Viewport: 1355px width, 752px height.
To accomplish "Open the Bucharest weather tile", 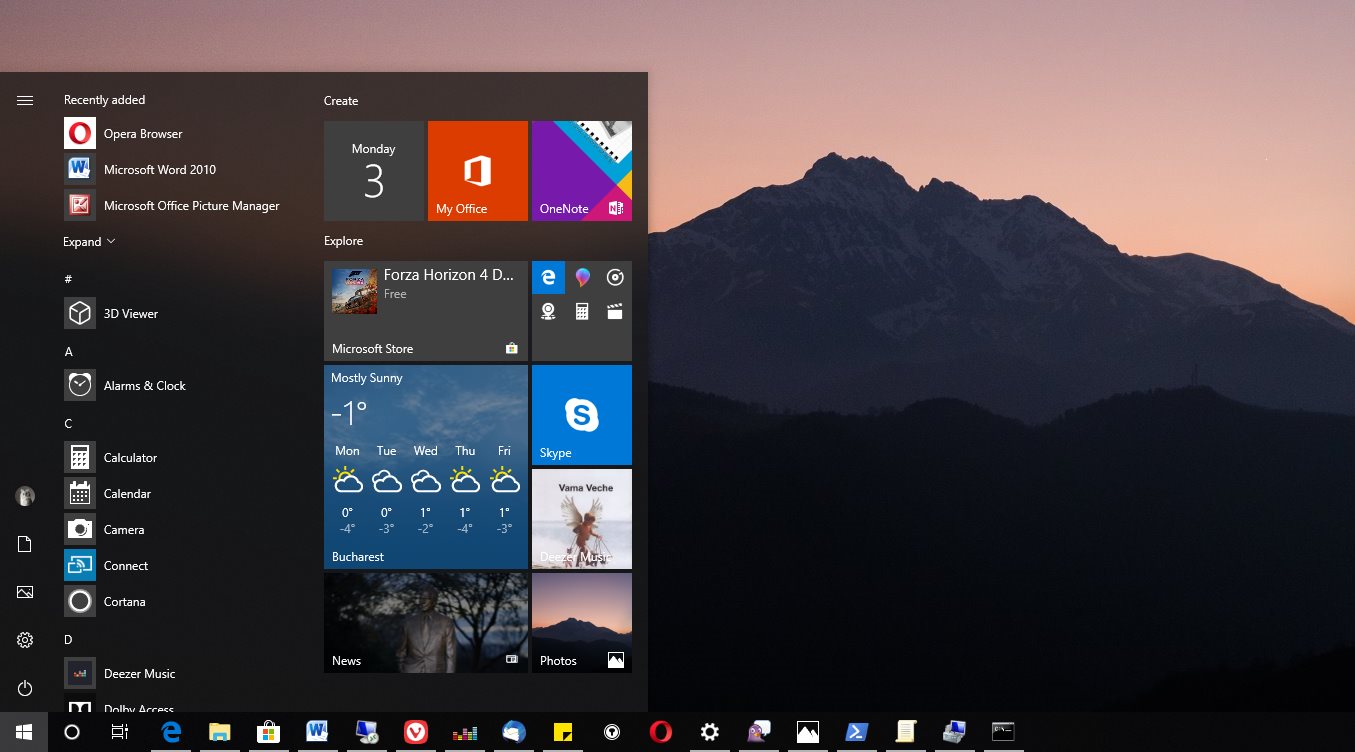I will (x=426, y=467).
